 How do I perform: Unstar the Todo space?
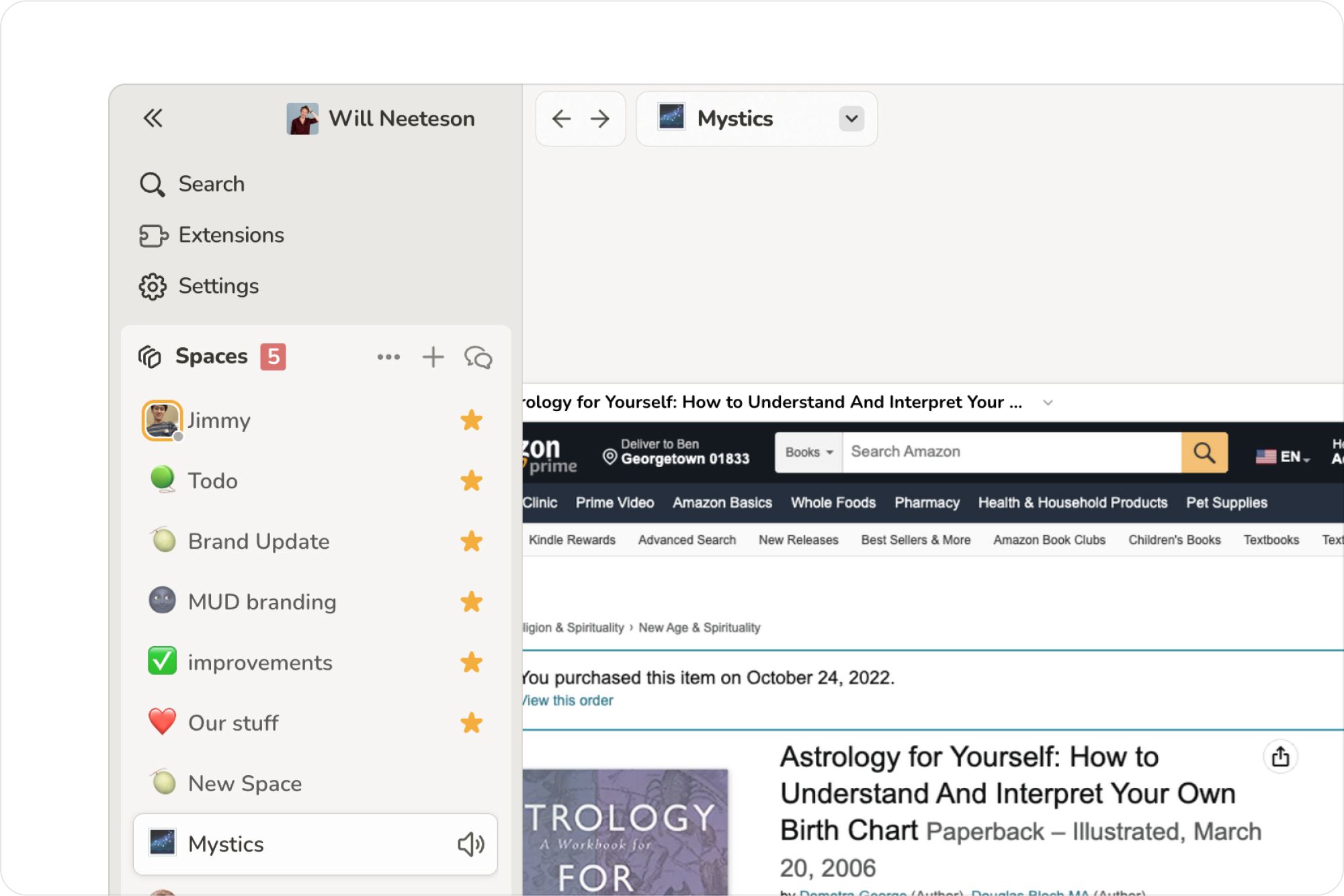pyautogui.click(x=472, y=481)
